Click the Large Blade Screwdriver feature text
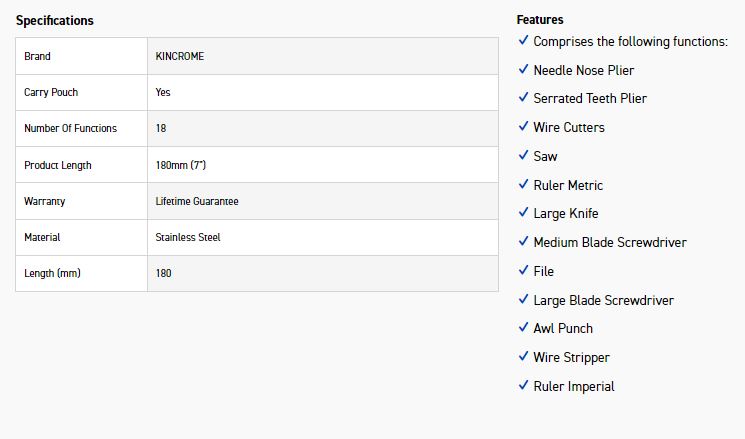 pyautogui.click(x=603, y=300)
